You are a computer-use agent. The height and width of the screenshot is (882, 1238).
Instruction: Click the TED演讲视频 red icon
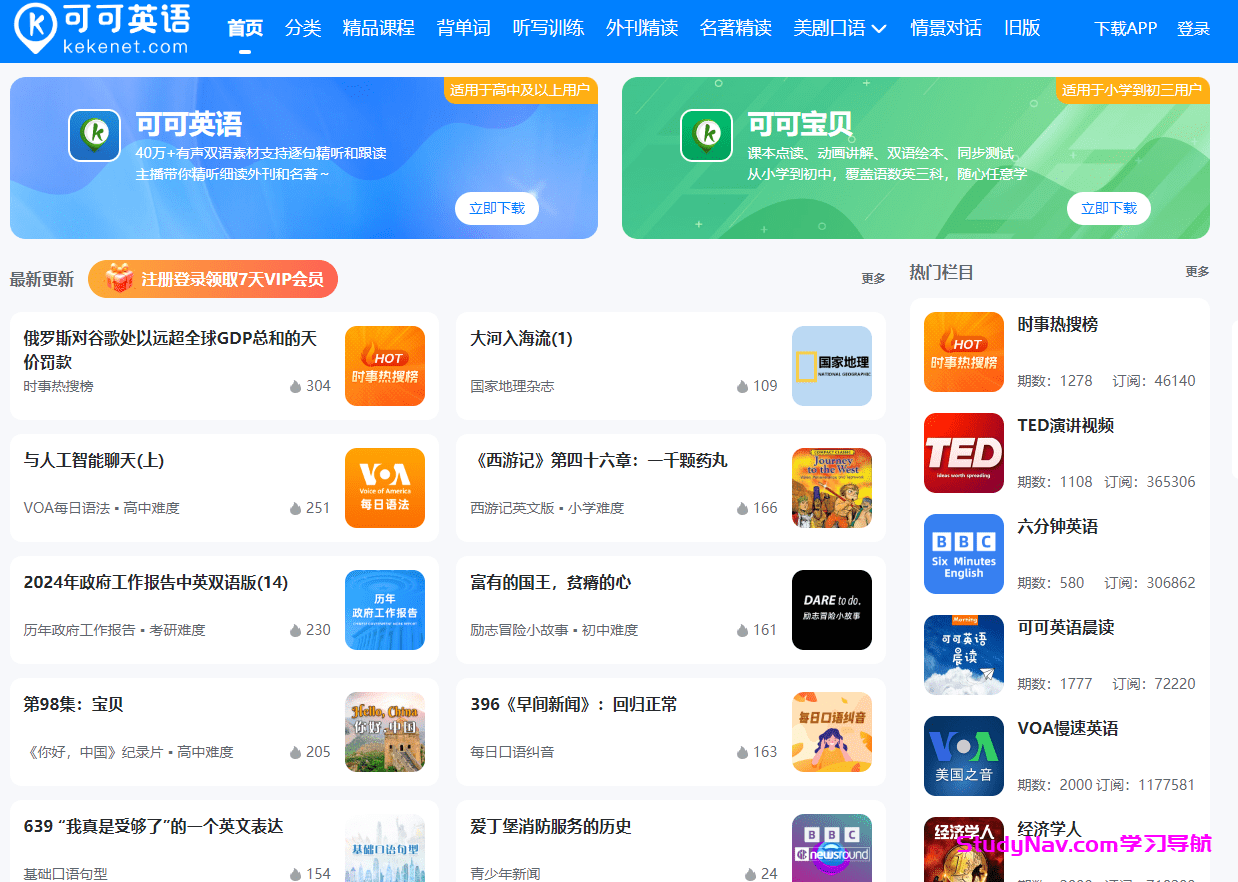[x=963, y=453]
